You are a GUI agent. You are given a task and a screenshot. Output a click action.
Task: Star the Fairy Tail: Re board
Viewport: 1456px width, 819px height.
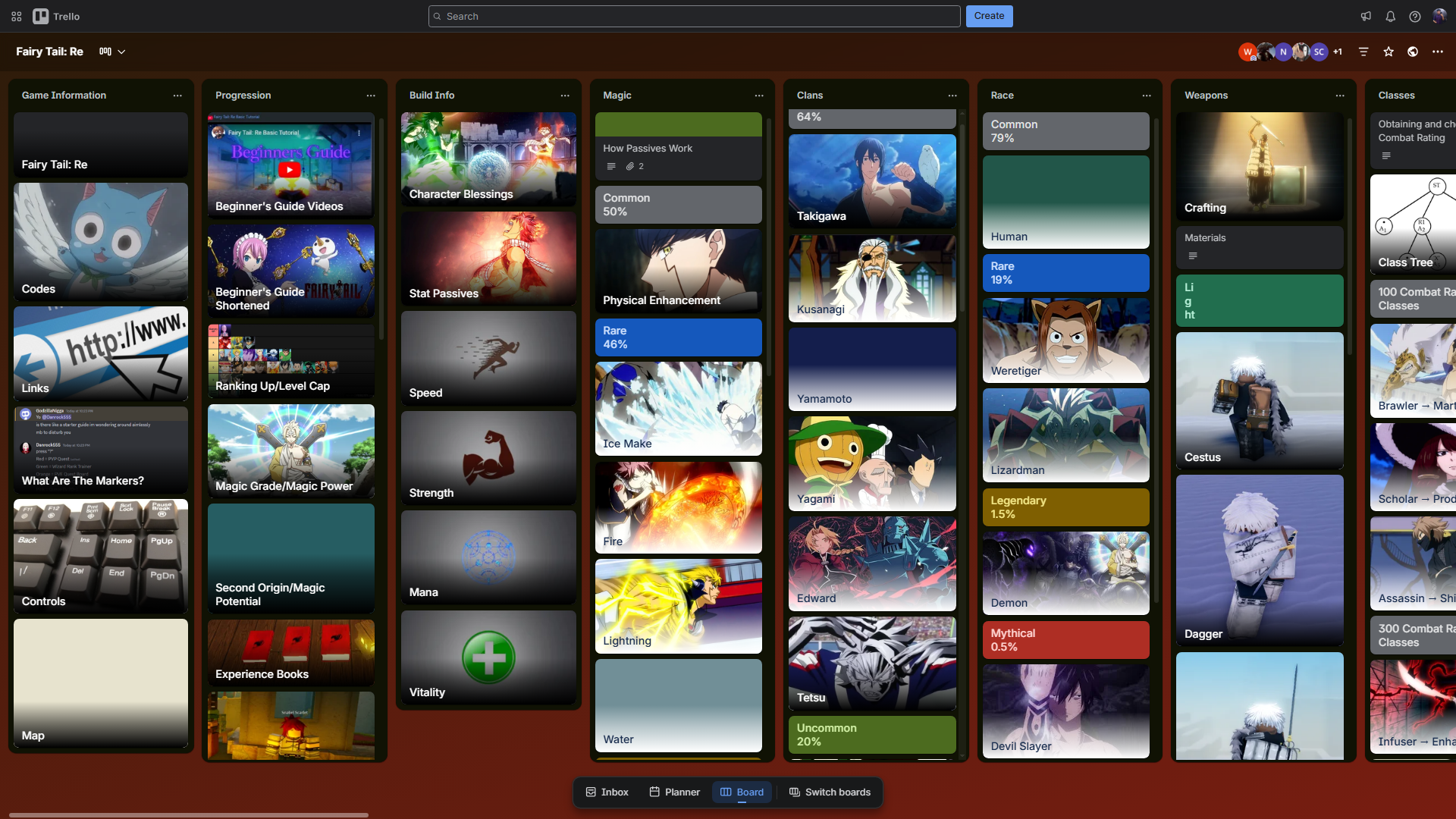1389,52
